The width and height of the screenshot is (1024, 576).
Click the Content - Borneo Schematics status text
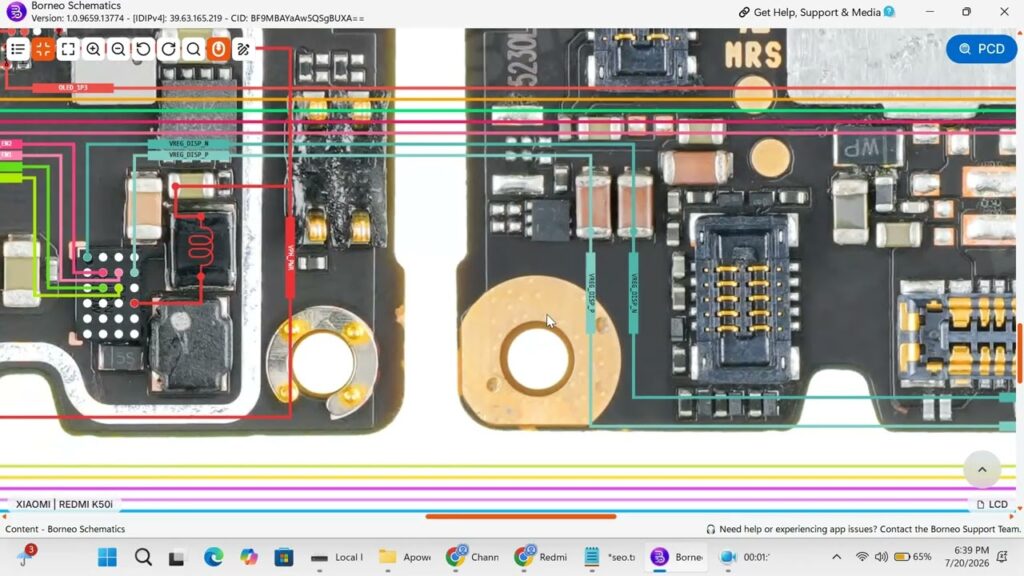click(x=65, y=529)
